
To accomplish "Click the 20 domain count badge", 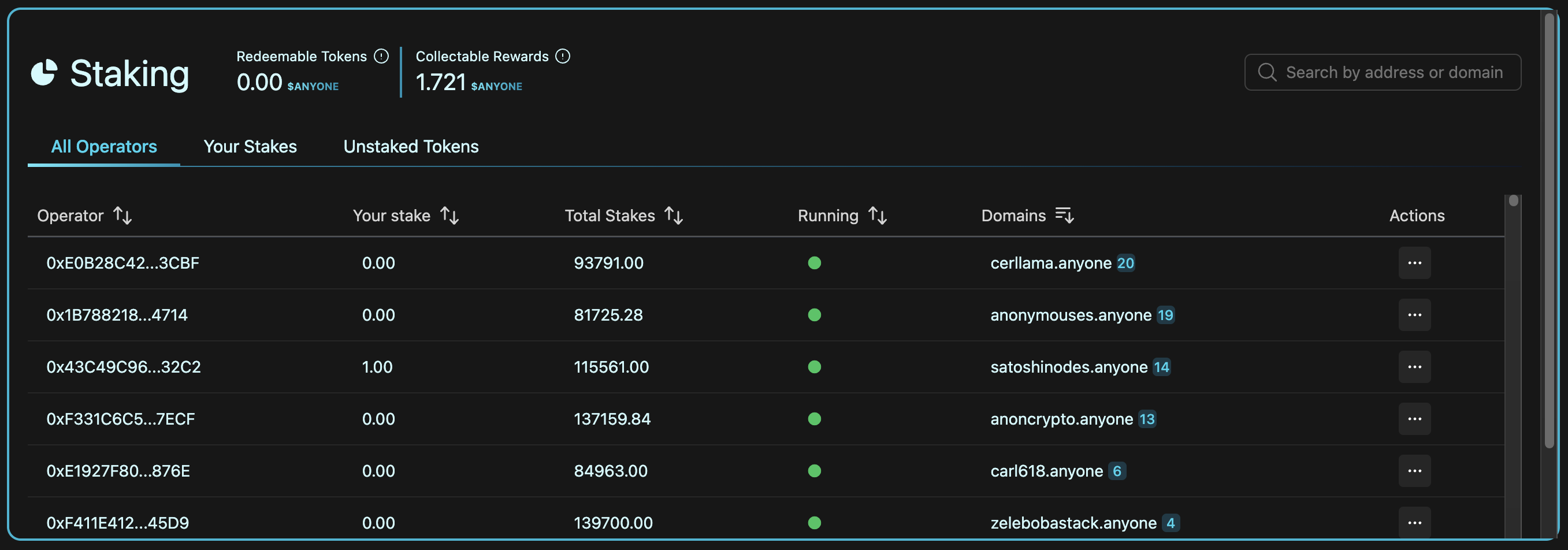I will pyautogui.click(x=1125, y=263).
